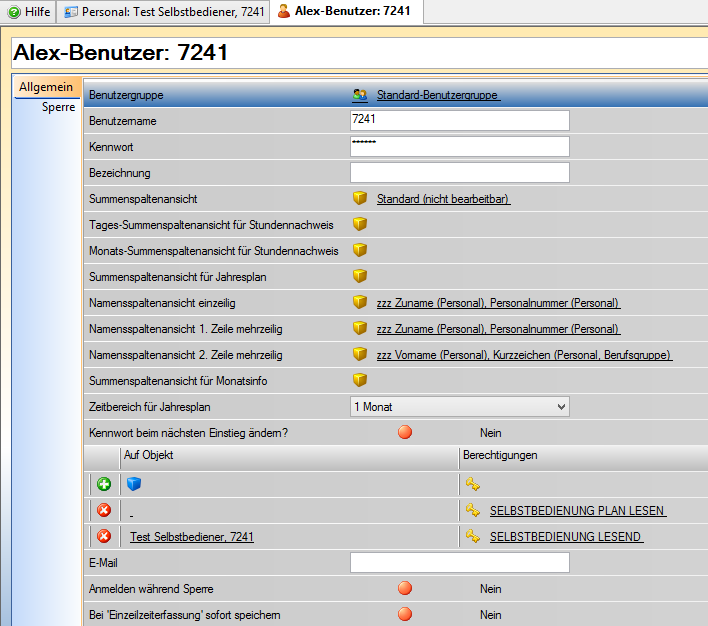Click key icon beside SELBSTBEDIENUNG PLAN LESEN
Image resolution: width=708 pixels, height=626 pixels.
[473, 511]
